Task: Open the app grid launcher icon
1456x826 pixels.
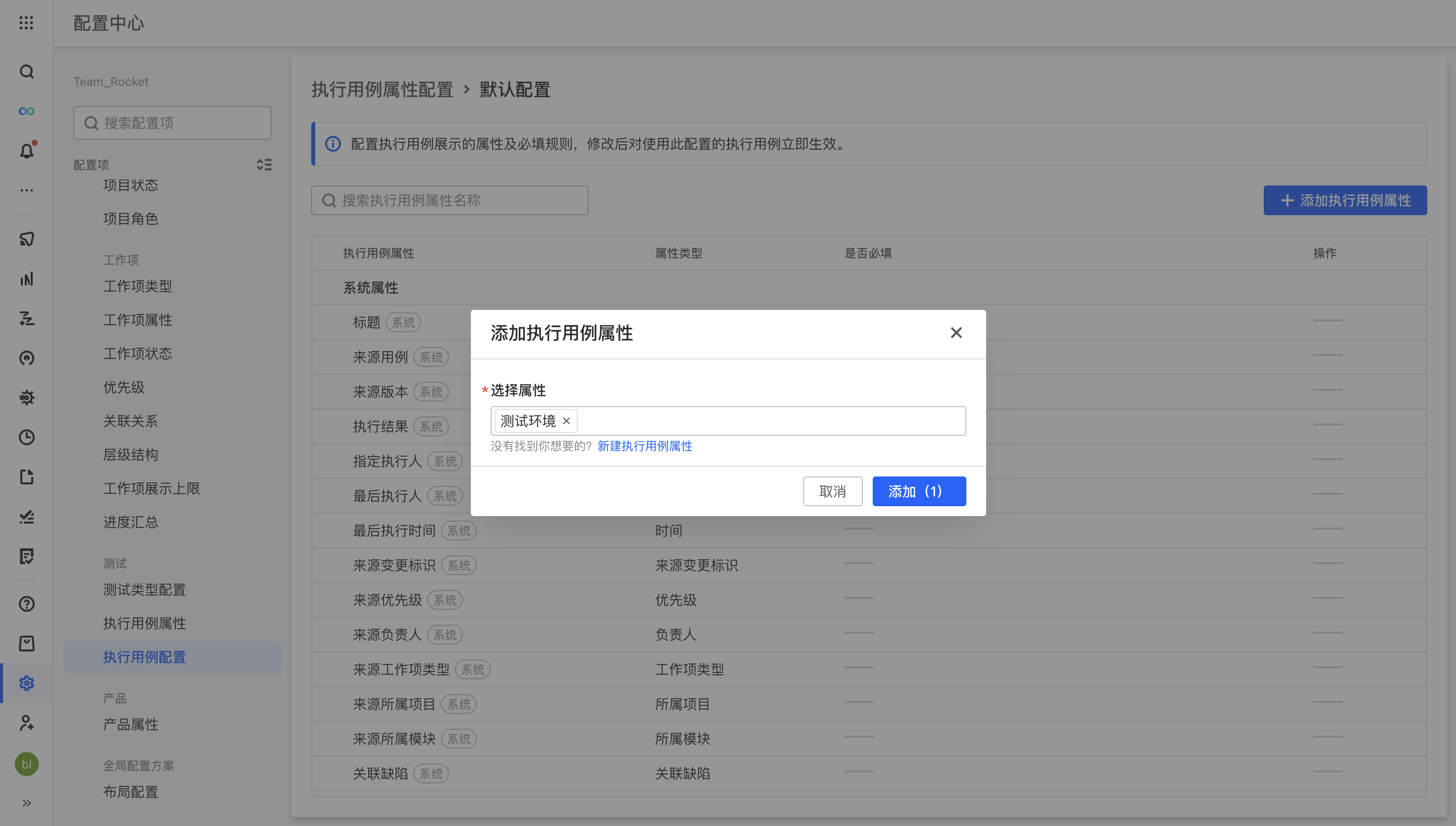Action: tap(26, 23)
